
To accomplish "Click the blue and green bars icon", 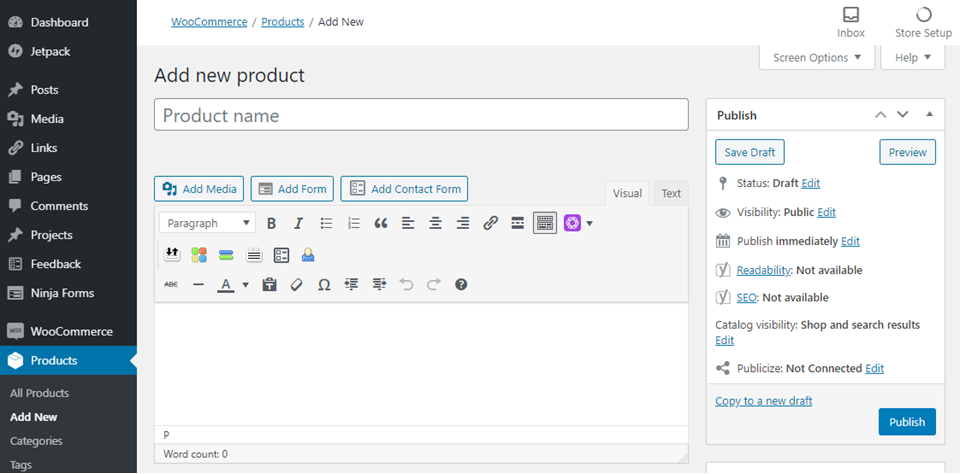I will click(226, 255).
